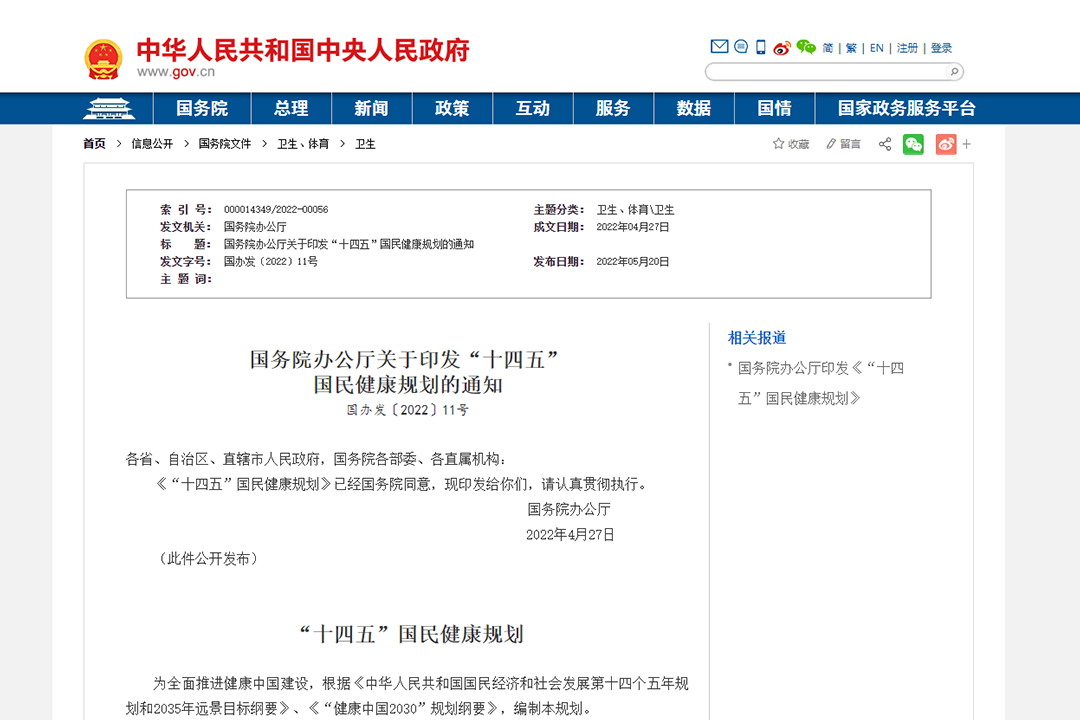Select the Weibo icon in the header

click(x=782, y=46)
